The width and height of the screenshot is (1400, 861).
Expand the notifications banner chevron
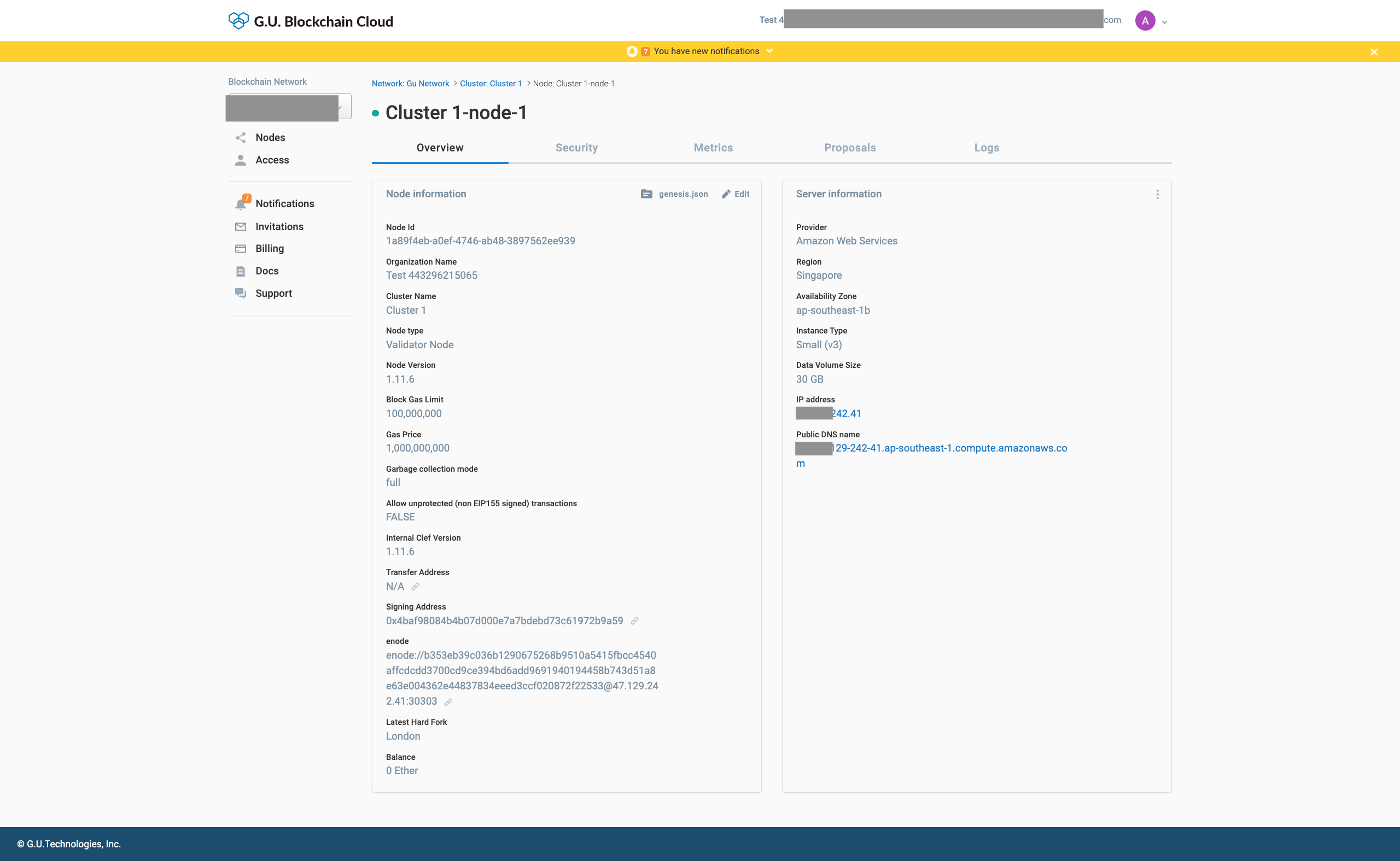click(769, 51)
